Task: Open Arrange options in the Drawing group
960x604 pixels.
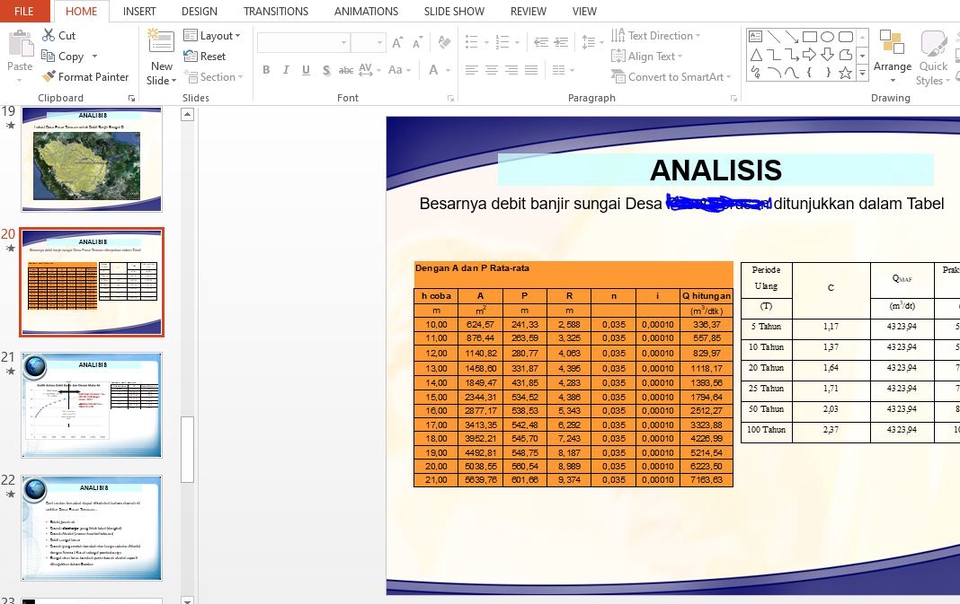Action: [892, 57]
